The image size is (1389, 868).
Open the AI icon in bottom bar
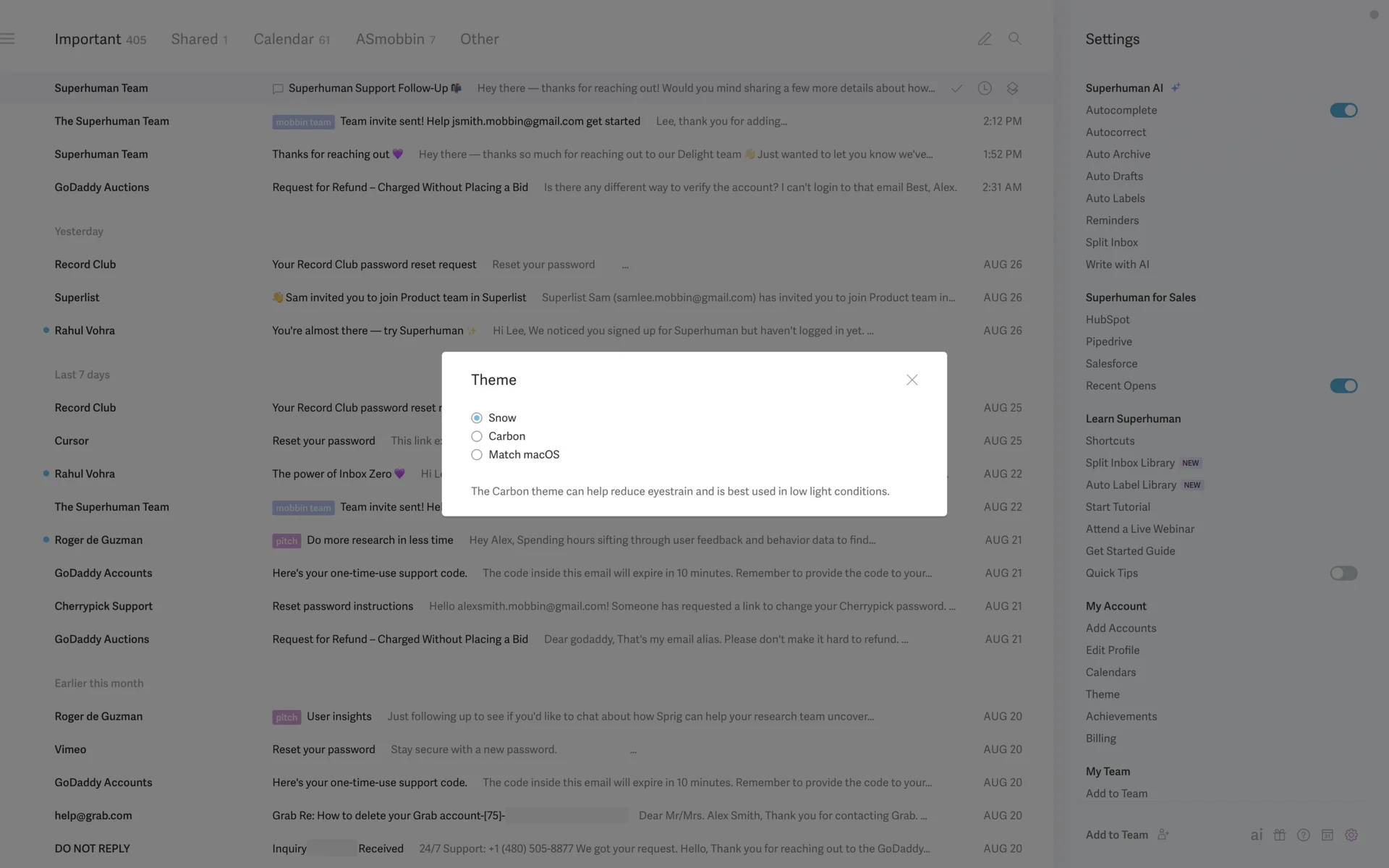click(x=1257, y=835)
